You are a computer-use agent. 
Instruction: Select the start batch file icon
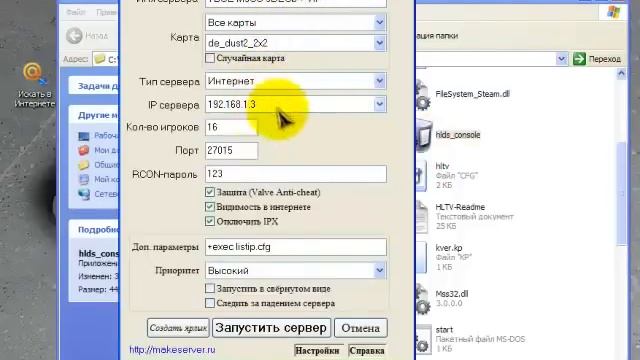424,340
